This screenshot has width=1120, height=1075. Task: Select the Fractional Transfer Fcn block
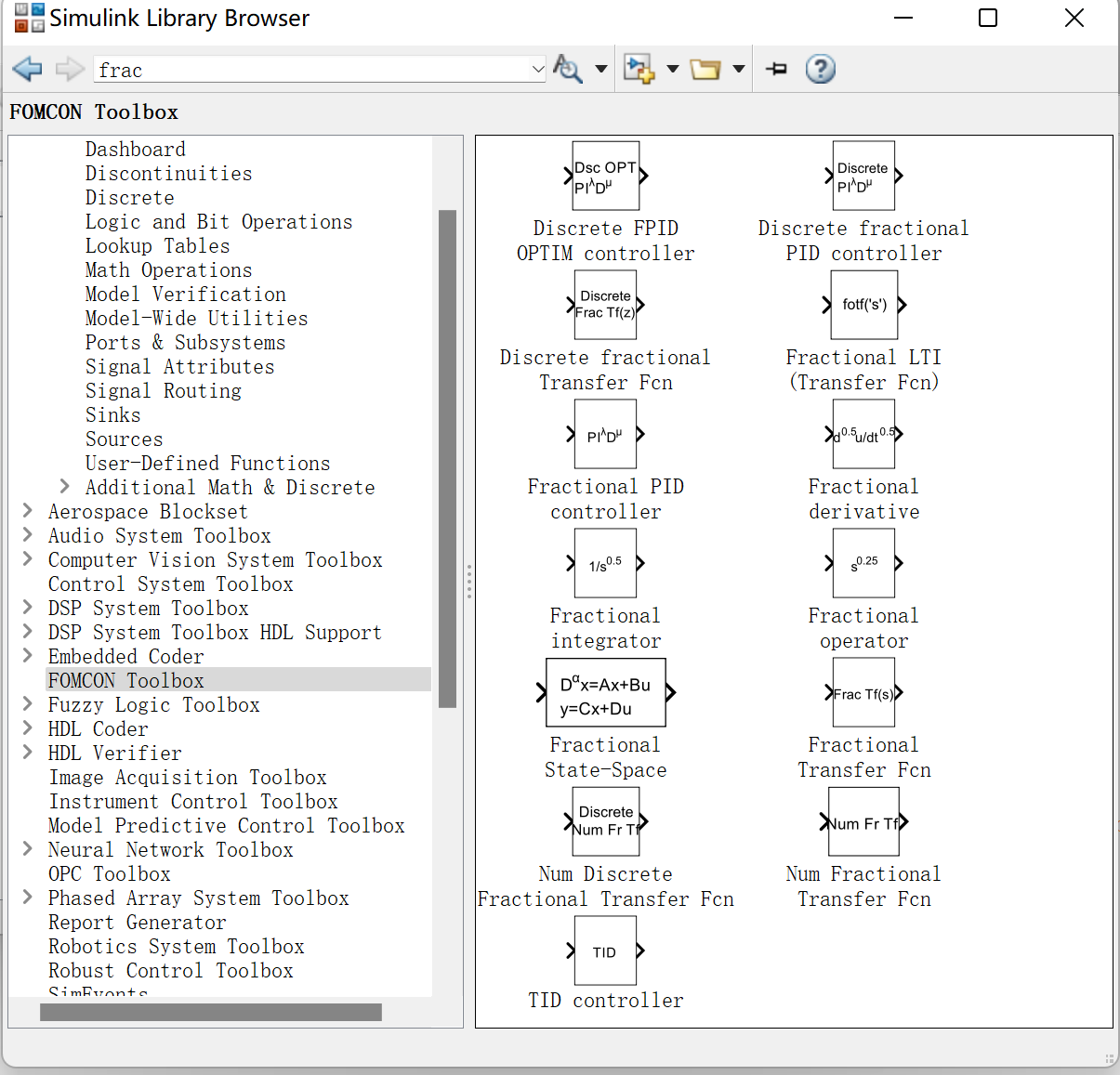pyautogui.click(x=863, y=692)
